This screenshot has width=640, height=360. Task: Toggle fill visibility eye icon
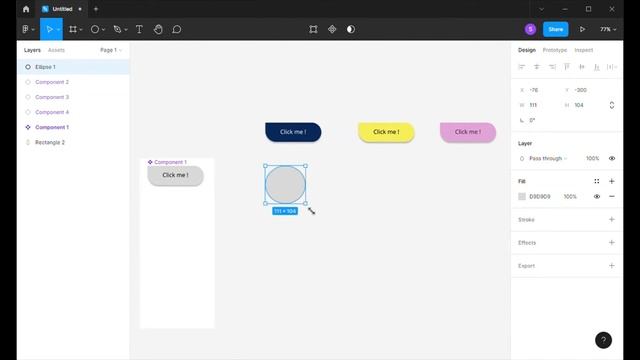[596, 196]
